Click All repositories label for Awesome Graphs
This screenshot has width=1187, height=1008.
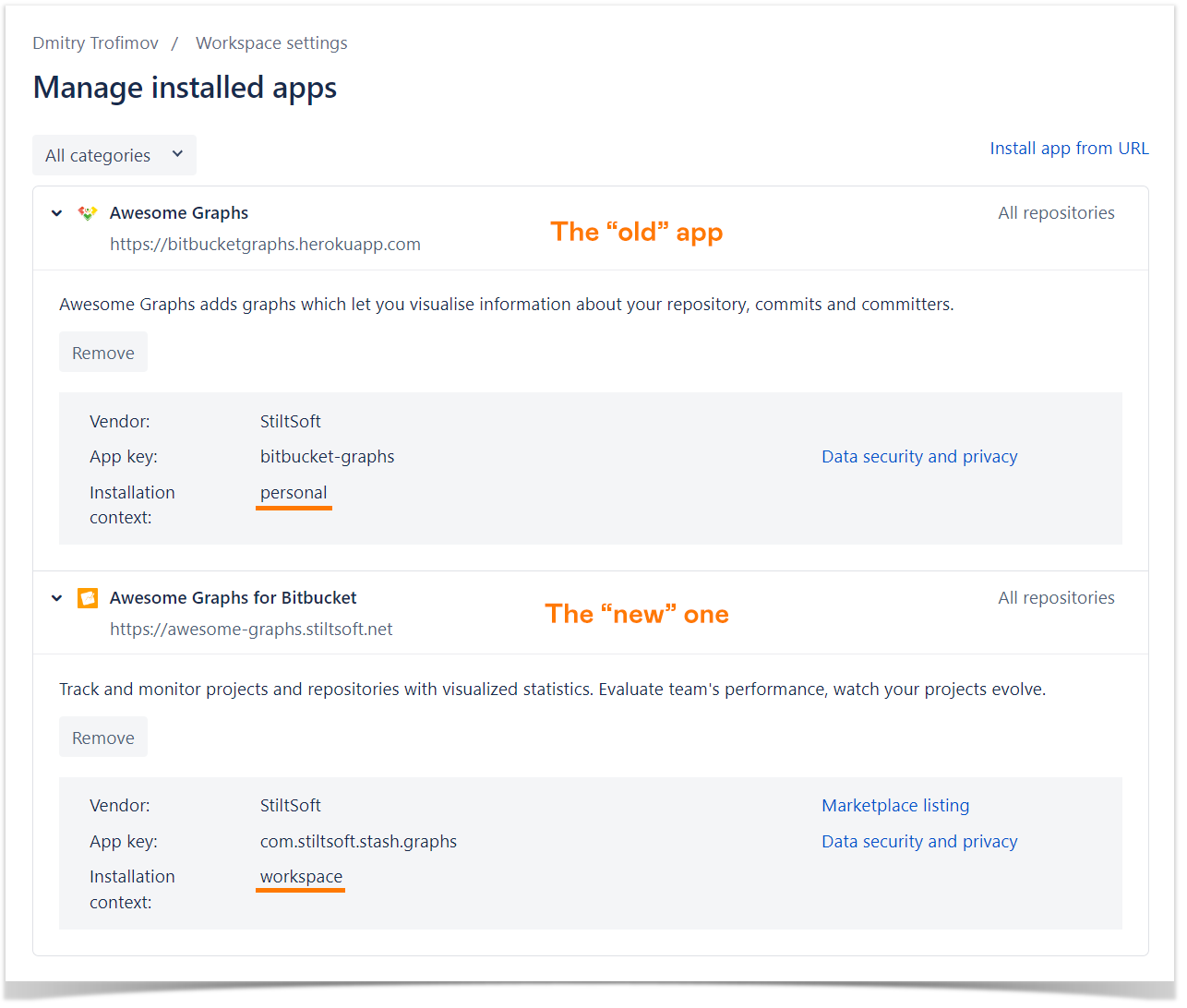pyautogui.click(x=1056, y=213)
